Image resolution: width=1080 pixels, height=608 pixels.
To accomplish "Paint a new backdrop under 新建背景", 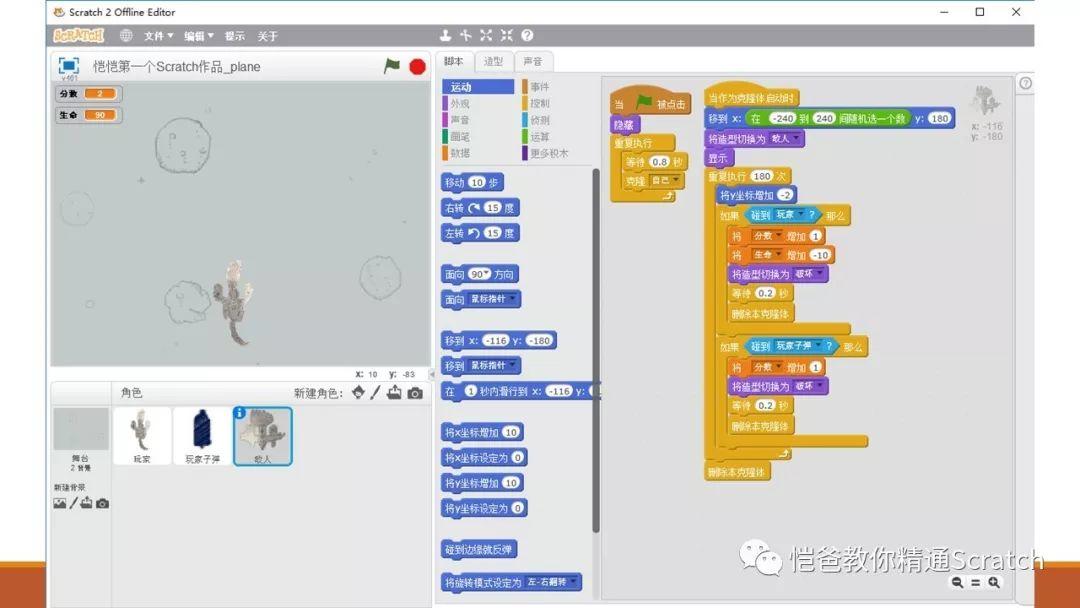I will (73, 503).
